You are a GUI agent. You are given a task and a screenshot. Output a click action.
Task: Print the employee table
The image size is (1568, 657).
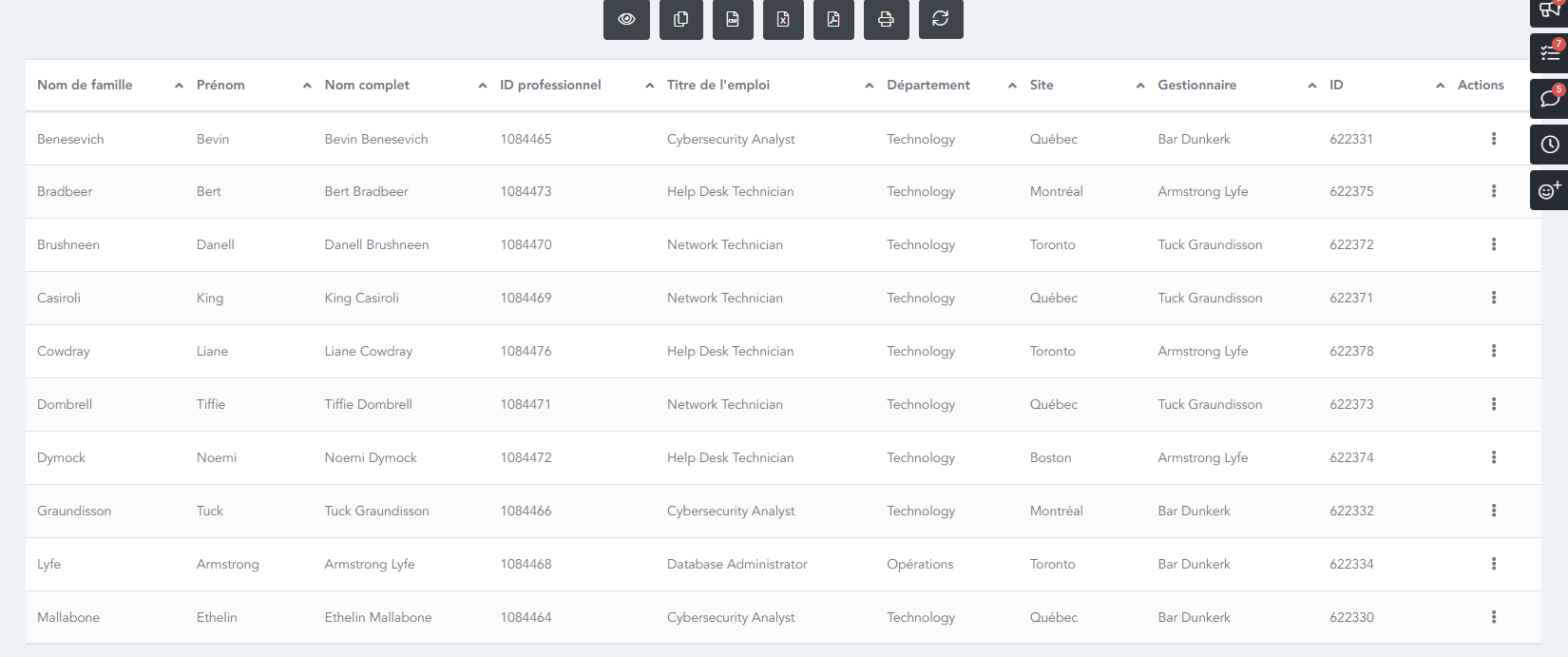(886, 19)
